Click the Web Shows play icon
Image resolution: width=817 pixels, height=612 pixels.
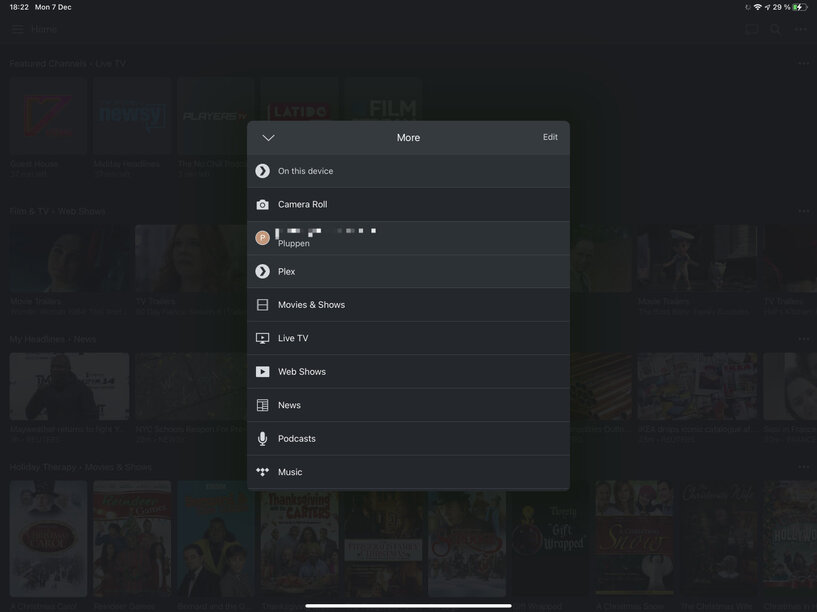point(263,371)
